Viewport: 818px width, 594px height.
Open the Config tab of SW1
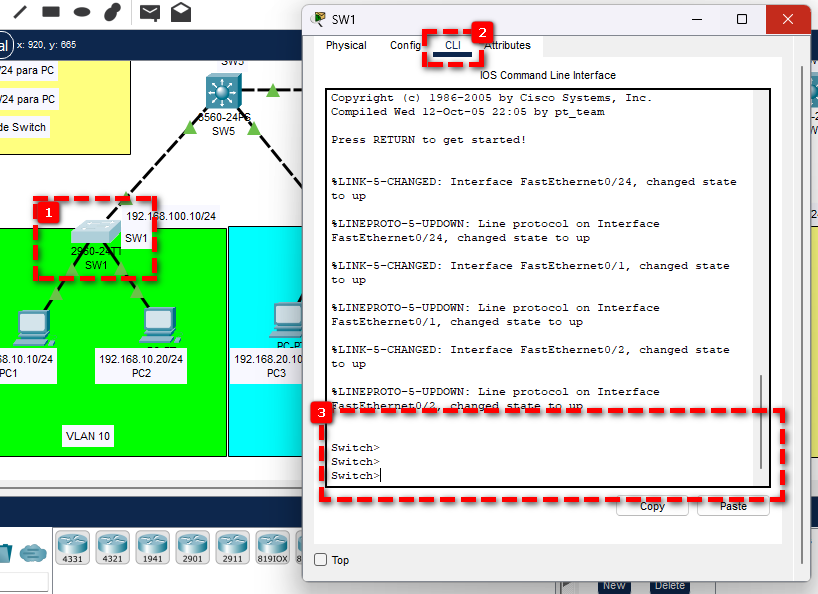(405, 45)
